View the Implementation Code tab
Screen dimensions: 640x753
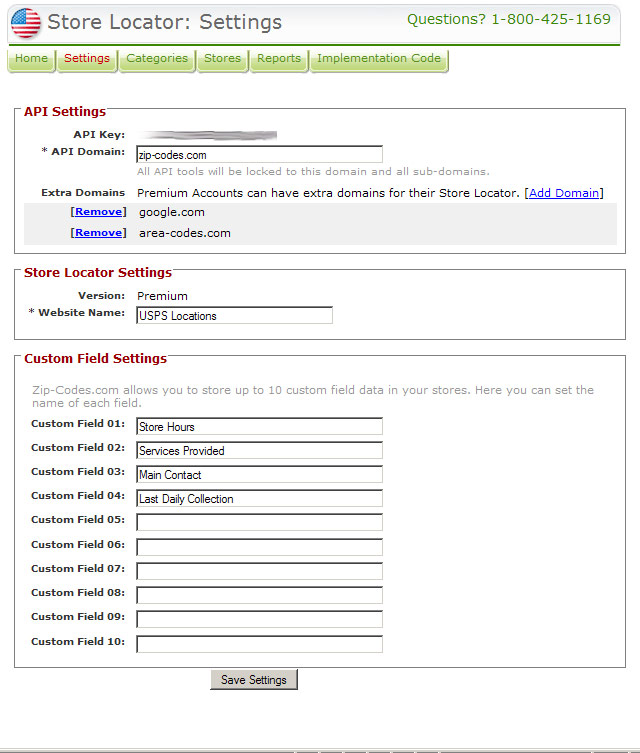pyautogui.click(x=379, y=60)
